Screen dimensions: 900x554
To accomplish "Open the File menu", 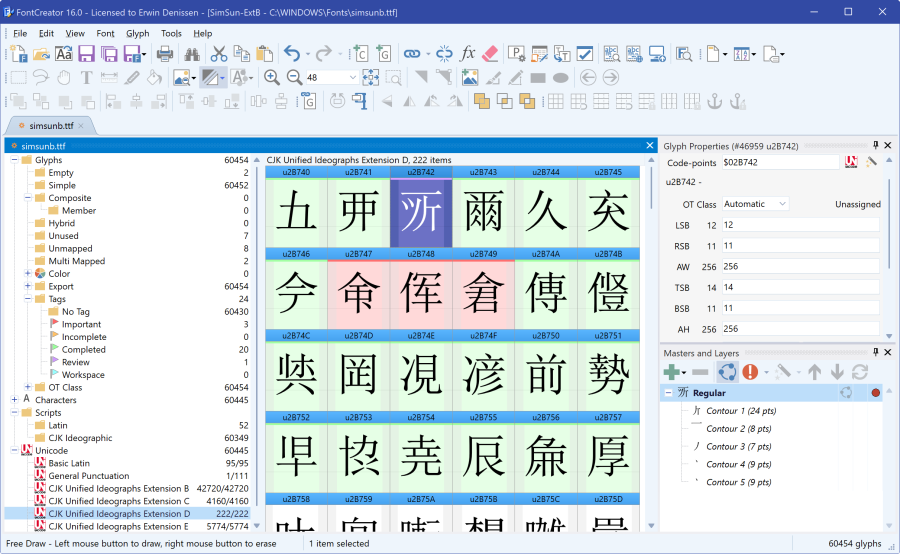I will pos(20,33).
